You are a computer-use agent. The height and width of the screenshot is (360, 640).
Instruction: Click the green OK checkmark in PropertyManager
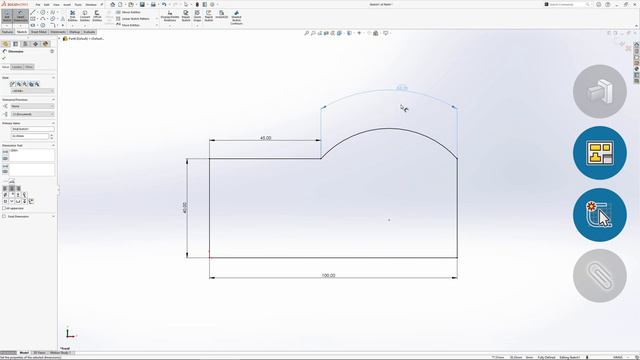(x=4, y=58)
